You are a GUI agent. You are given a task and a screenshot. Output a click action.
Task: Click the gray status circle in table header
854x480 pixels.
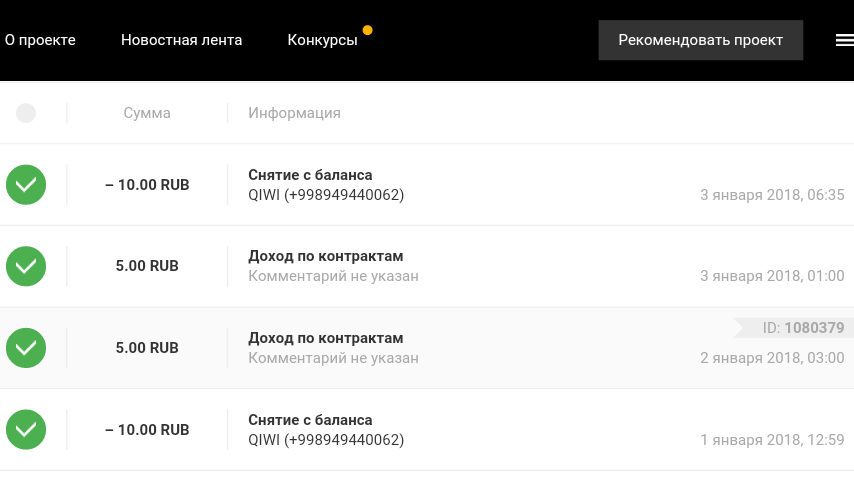point(26,113)
